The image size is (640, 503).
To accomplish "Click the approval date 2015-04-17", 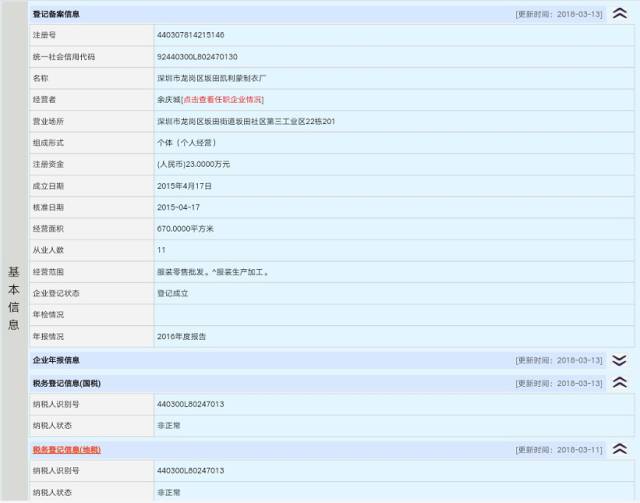I will pyautogui.click(x=178, y=207).
